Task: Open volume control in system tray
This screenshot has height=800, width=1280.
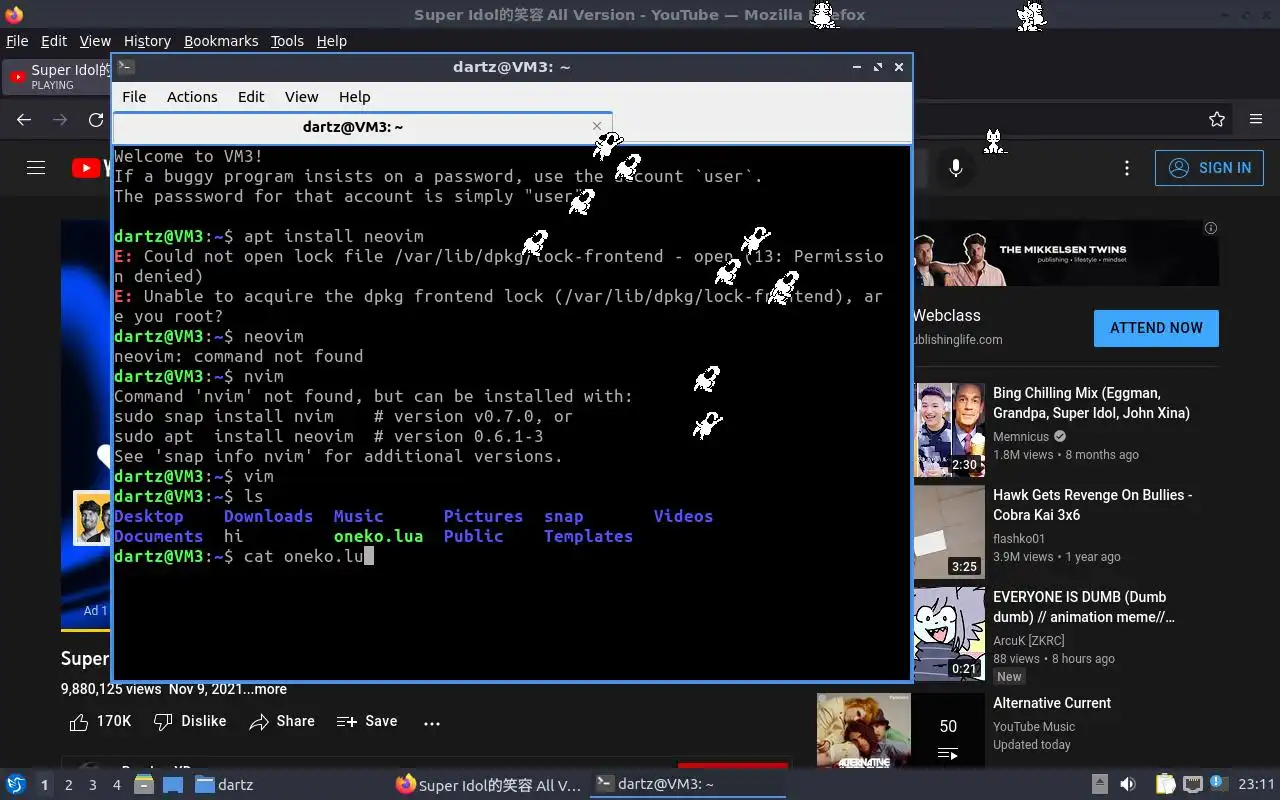Action: tap(1128, 785)
